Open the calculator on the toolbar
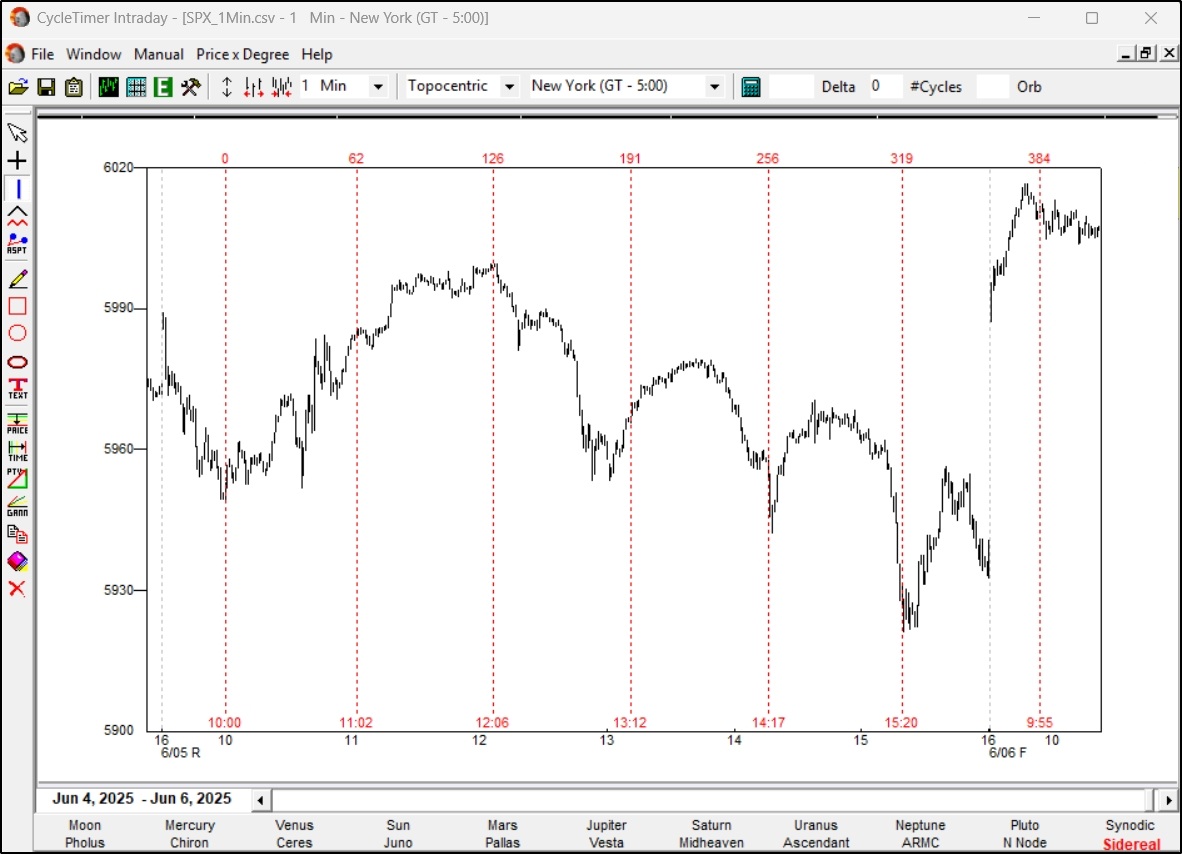Screen dimensions: 1182x854 click(751, 86)
